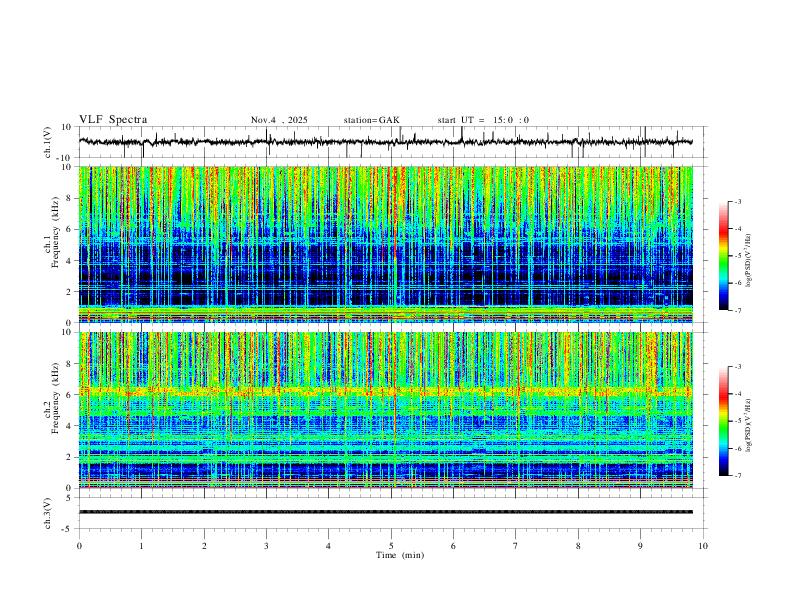Click the "station=GAK" header text
The image size is (792, 612).
point(371,120)
